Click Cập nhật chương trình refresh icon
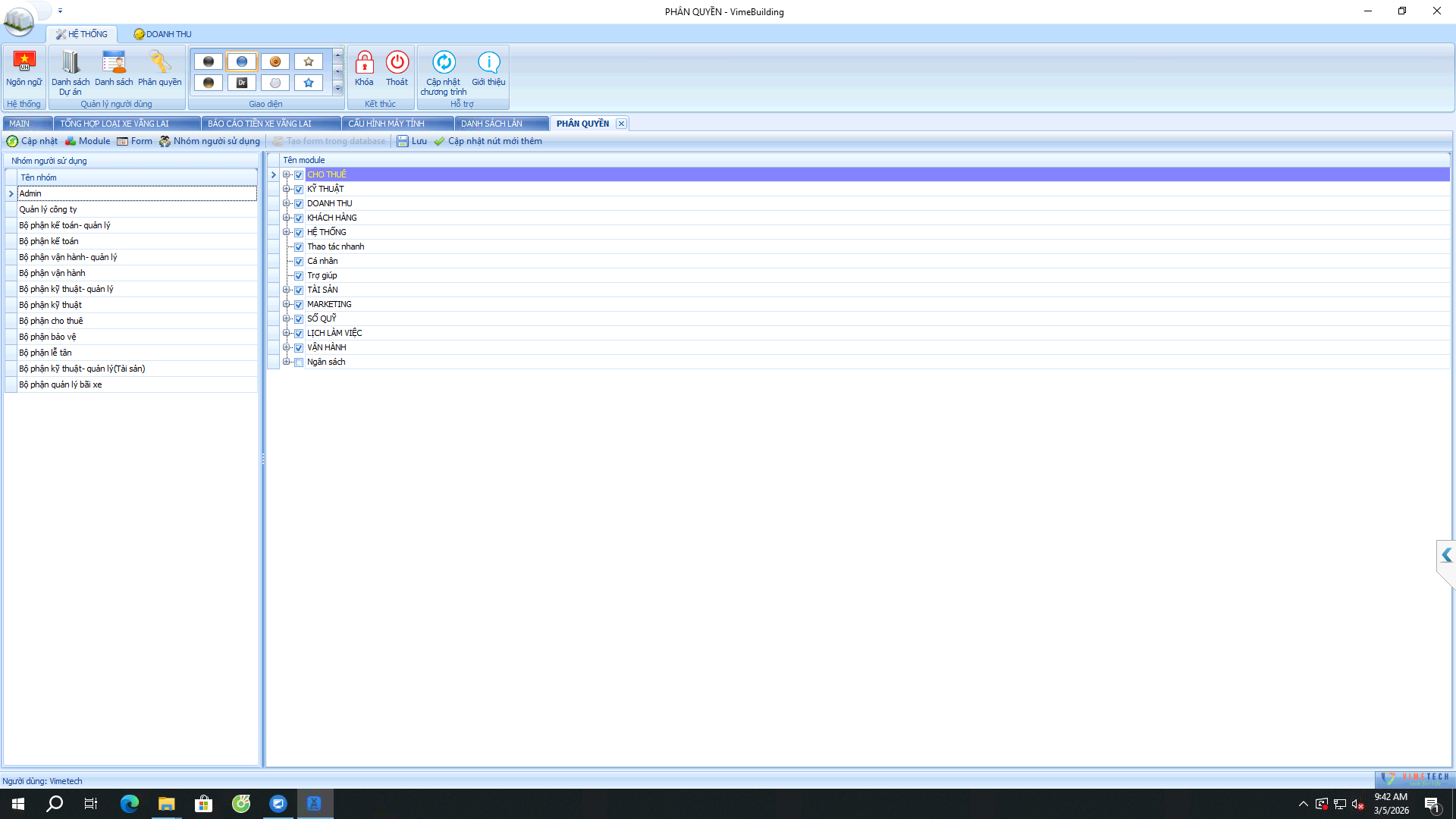The image size is (1456, 819). point(444,62)
